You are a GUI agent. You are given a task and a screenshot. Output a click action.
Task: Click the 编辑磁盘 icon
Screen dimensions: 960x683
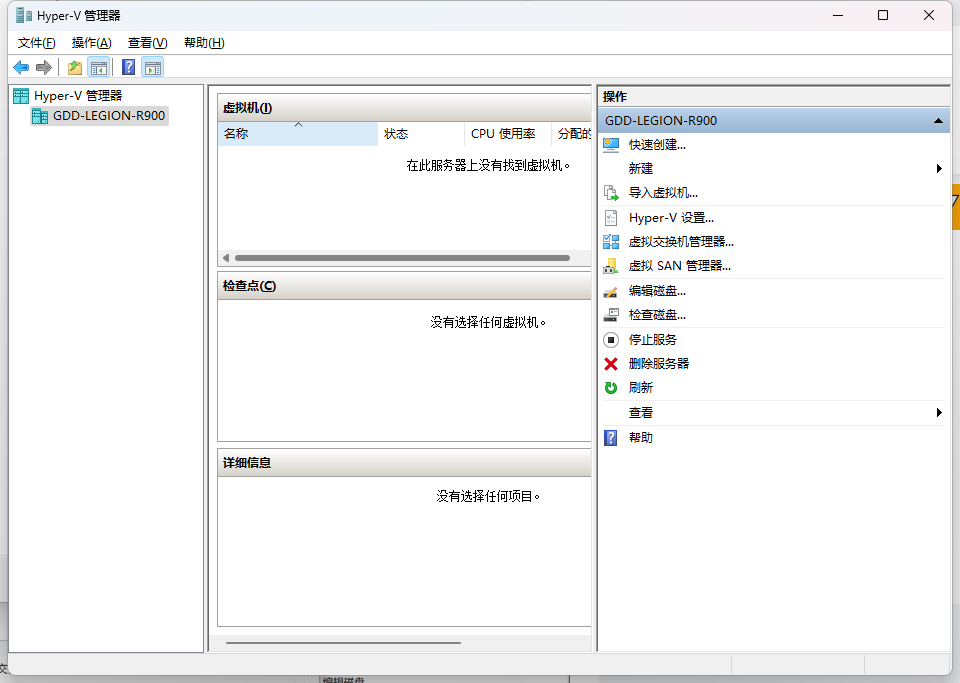click(611, 291)
